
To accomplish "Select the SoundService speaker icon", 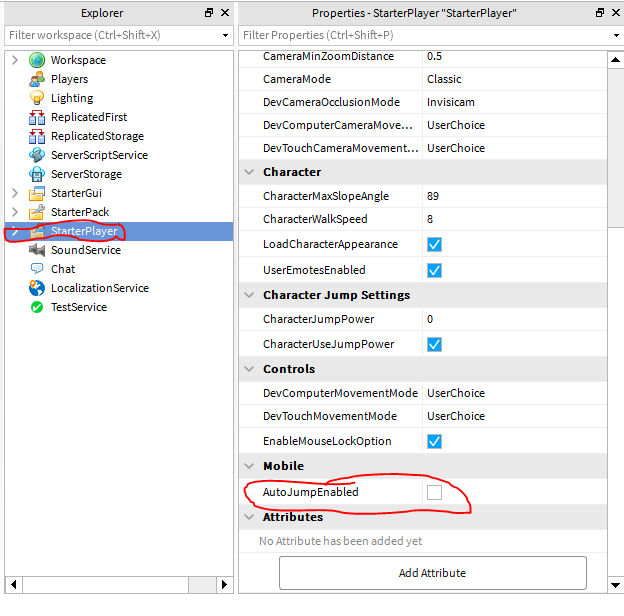I will [x=37, y=250].
